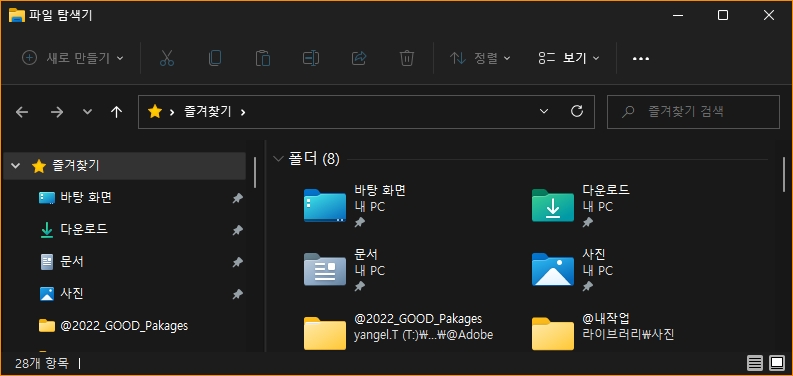The width and height of the screenshot is (793, 376).
Task: Go back with the left arrow
Action: click(x=22, y=112)
